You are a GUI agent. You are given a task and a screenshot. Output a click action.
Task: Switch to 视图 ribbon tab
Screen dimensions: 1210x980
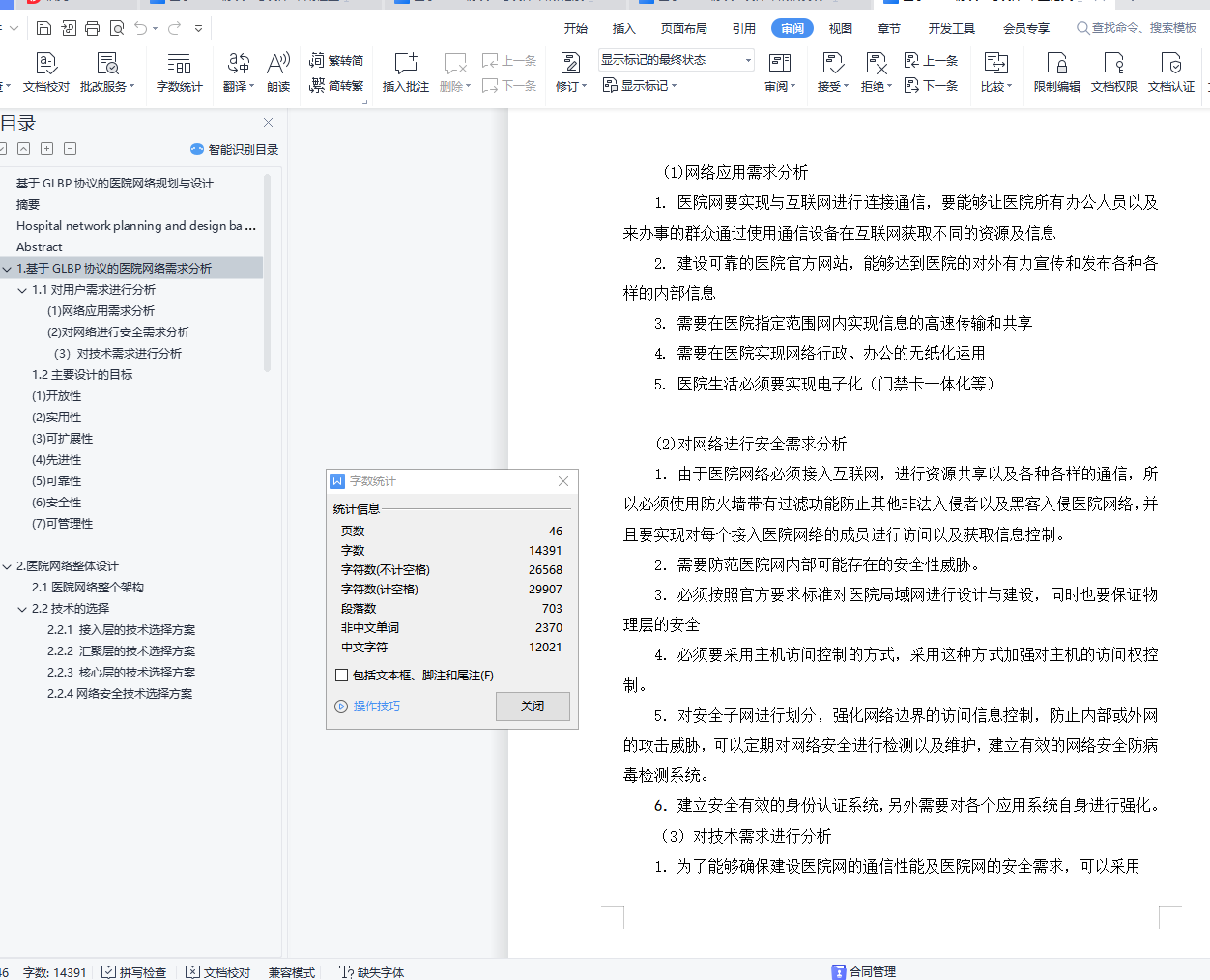click(841, 28)
